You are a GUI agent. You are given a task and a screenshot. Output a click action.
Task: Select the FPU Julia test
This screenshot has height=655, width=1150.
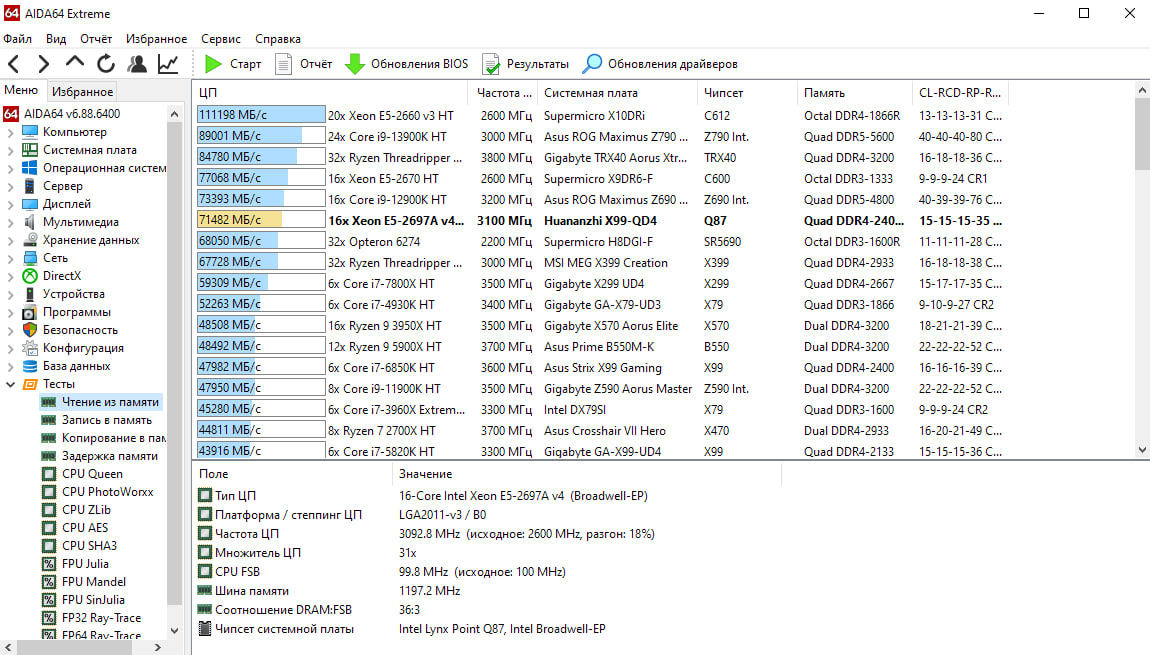[76, 564]
